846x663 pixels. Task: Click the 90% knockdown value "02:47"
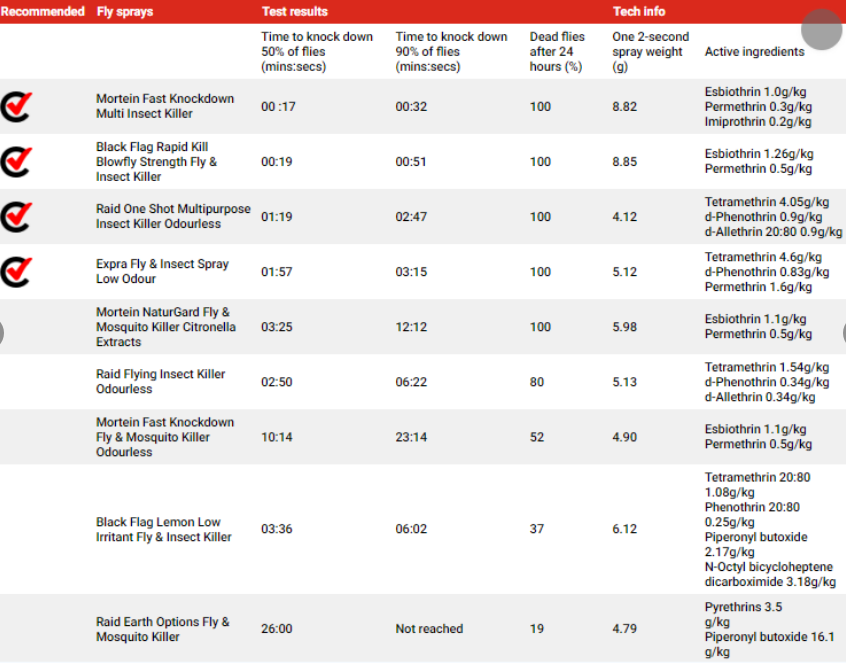[411, 216]
